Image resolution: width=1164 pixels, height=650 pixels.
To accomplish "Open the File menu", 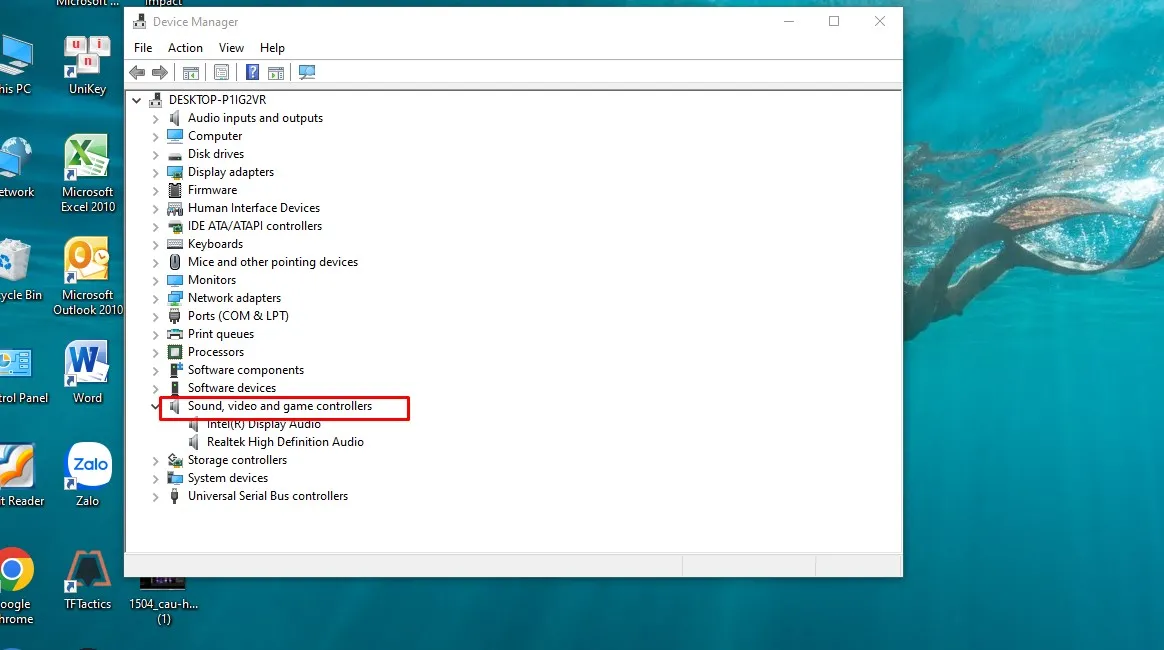I will (x=142, y=47).
